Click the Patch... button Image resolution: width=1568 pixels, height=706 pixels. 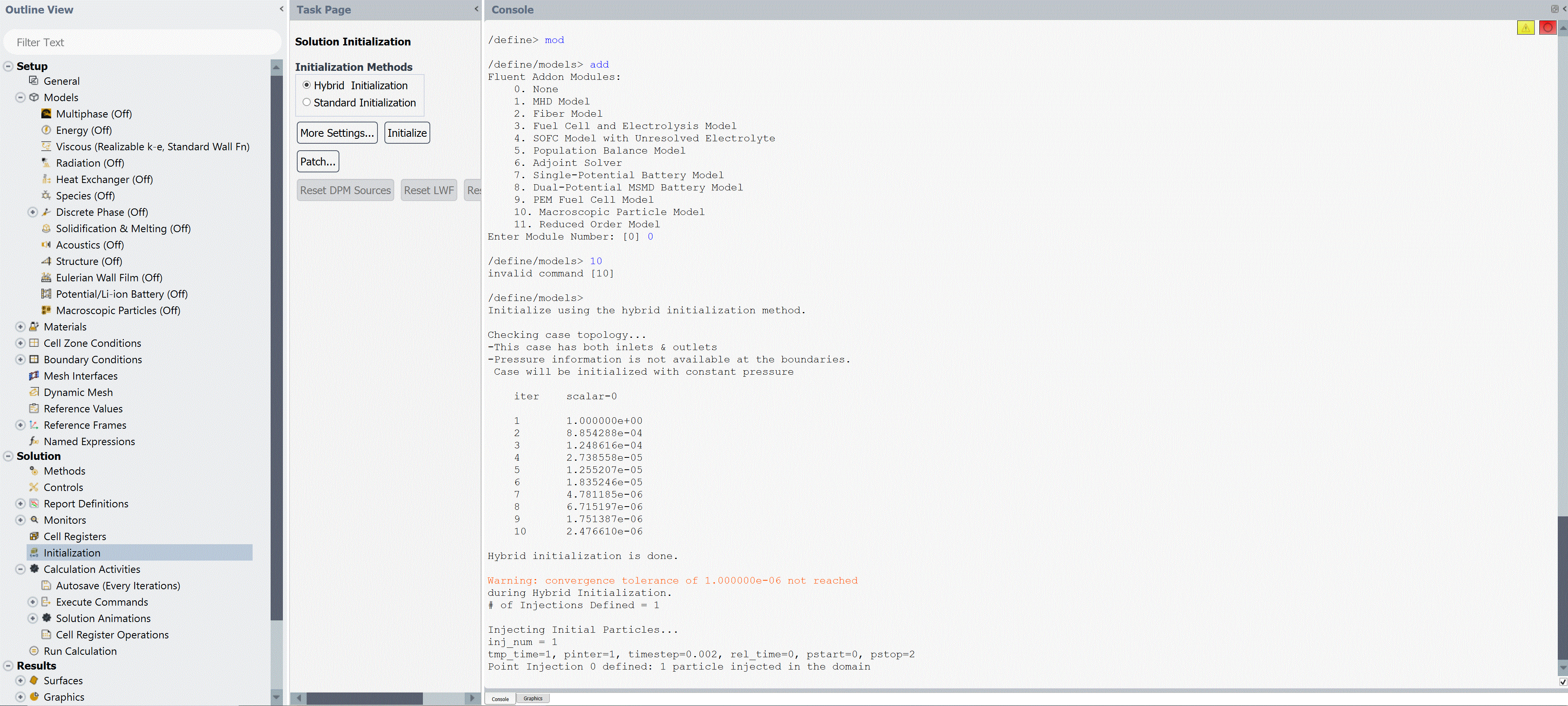(318, 161)
